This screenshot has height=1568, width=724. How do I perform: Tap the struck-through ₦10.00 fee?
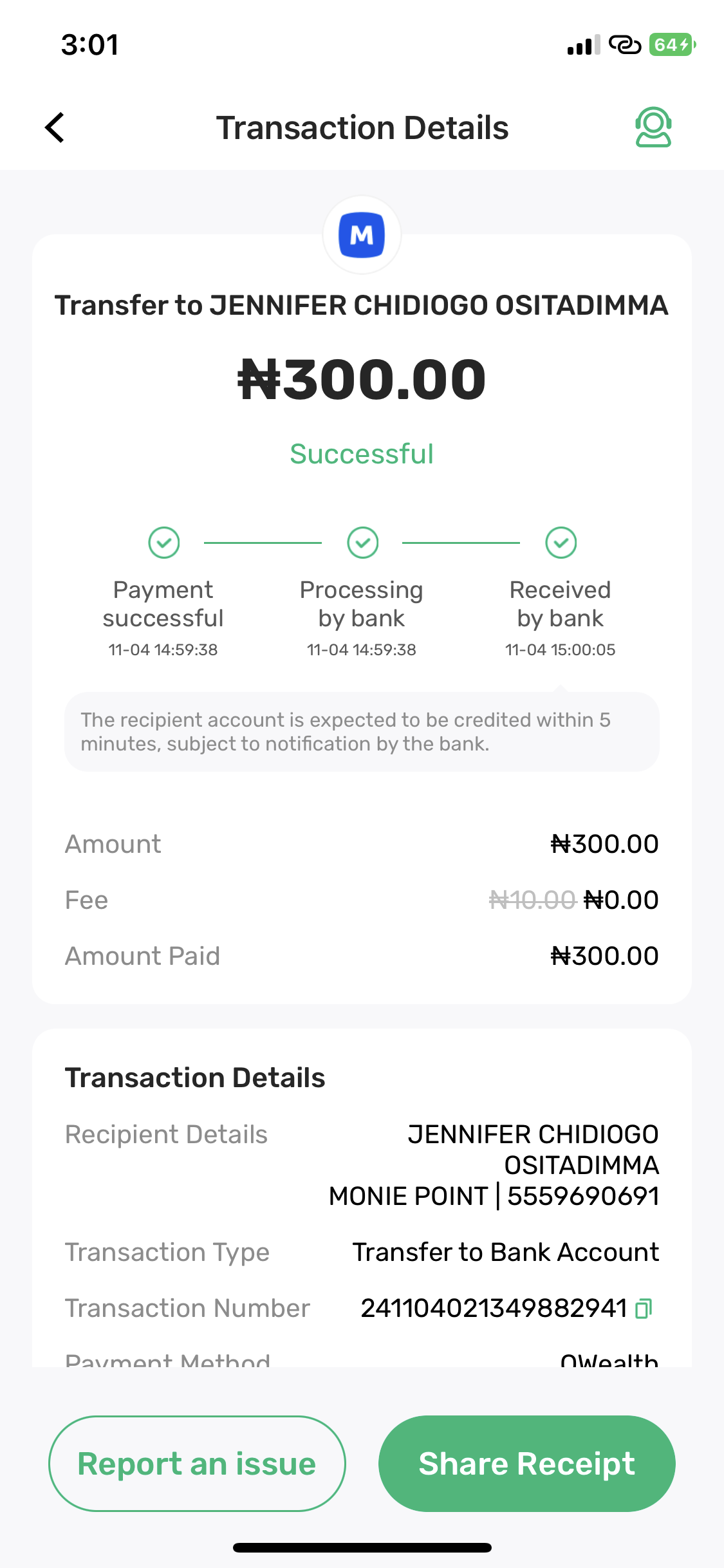pyautogui.click(x=532, y=900)
